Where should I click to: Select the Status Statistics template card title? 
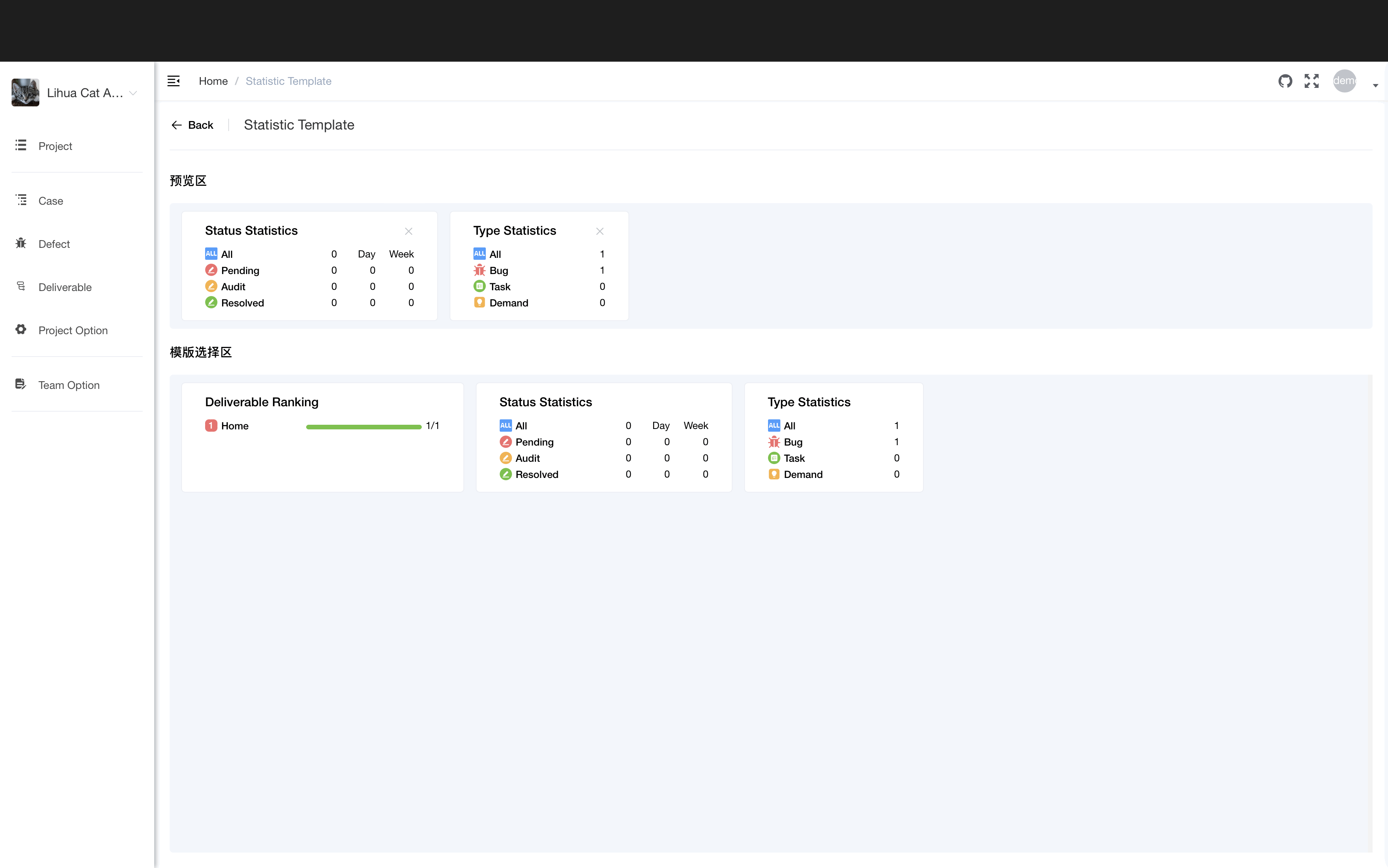546,402
